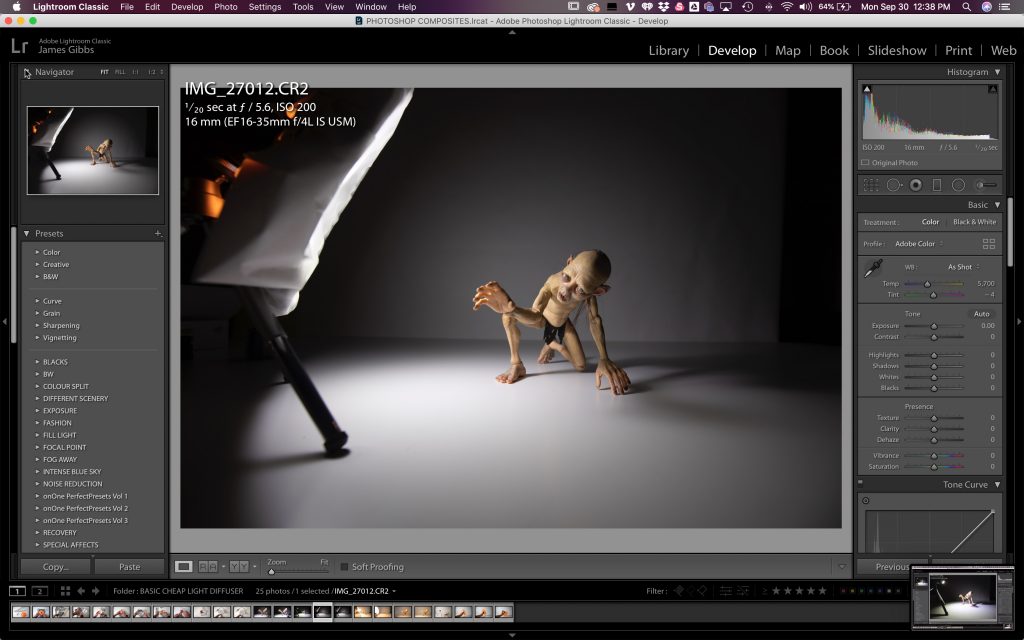Toggle highlight clipping indicator in histogram
1024x640 pixels.
[993, 89]
